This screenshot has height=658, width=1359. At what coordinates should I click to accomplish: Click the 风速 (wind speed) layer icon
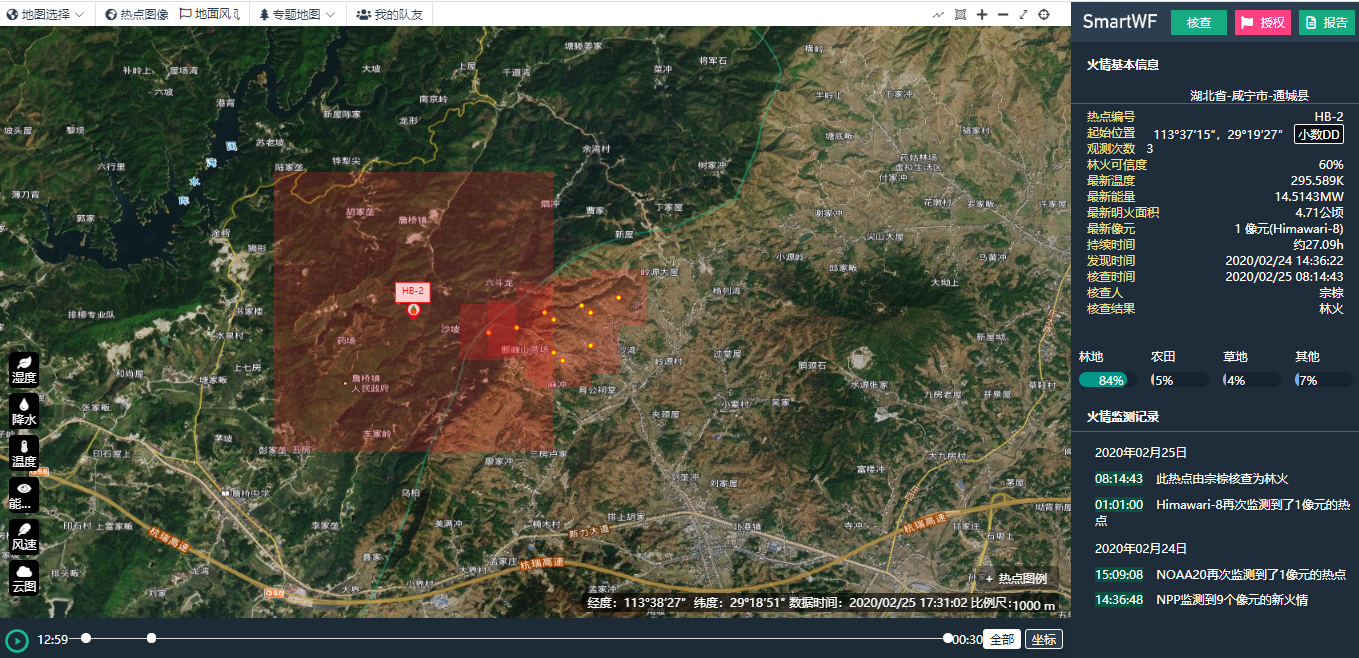point(24,536)
